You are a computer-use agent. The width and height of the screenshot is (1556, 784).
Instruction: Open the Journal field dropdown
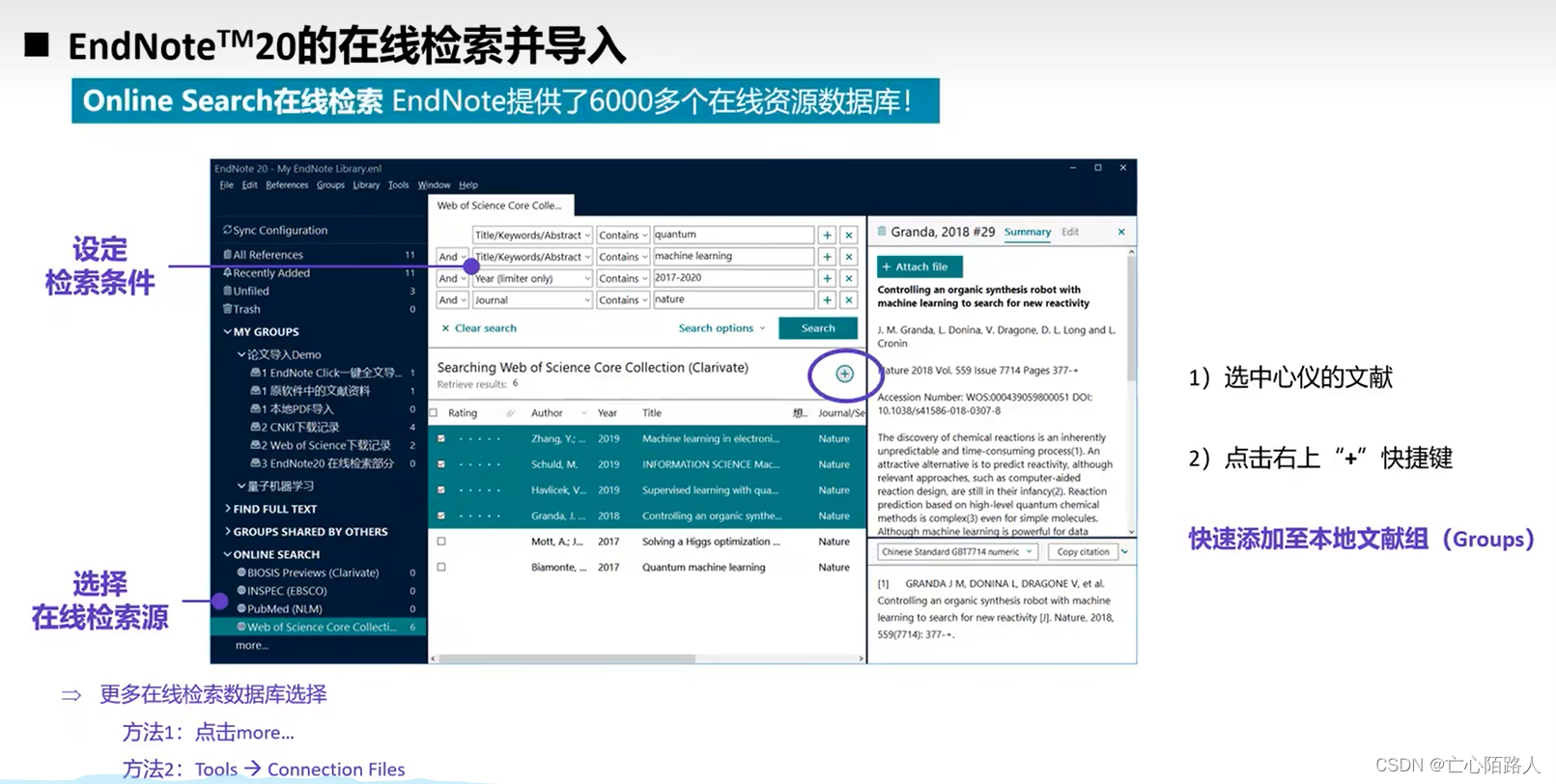click(532, 300)
